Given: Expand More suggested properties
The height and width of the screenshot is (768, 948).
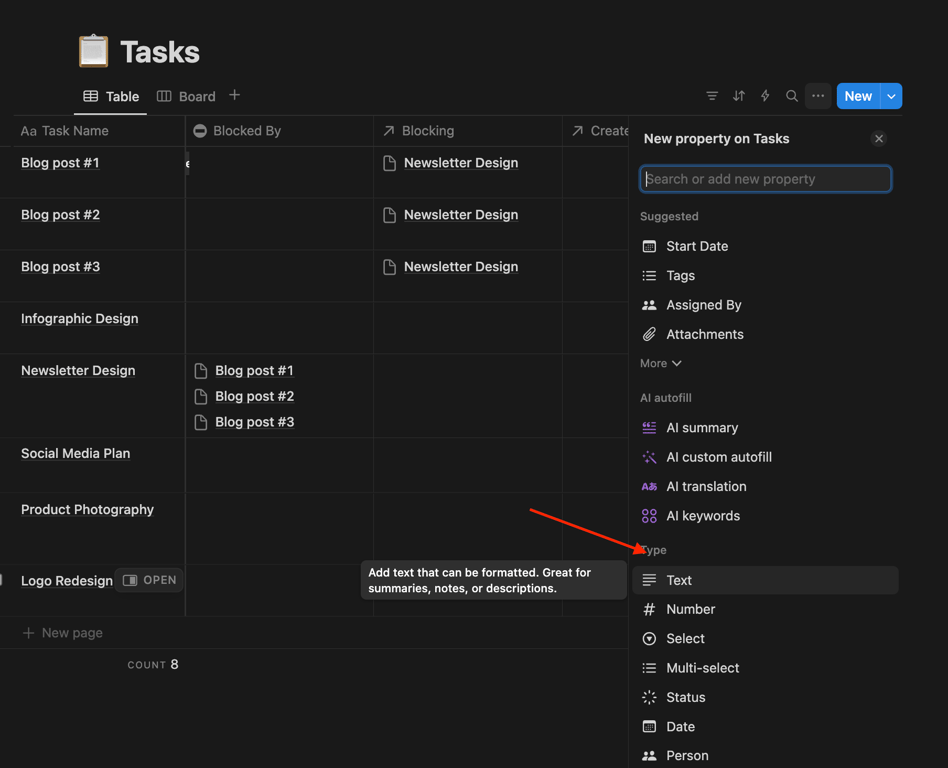Looking at the screenshot, I should click(661, 363).
